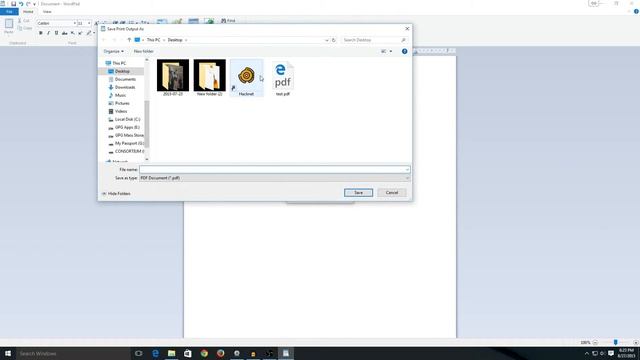Image resolution: width=640 pixels, height=360 pixels.
Task: Click the WordPad zoom slider handle
Action: coord(616,342)
